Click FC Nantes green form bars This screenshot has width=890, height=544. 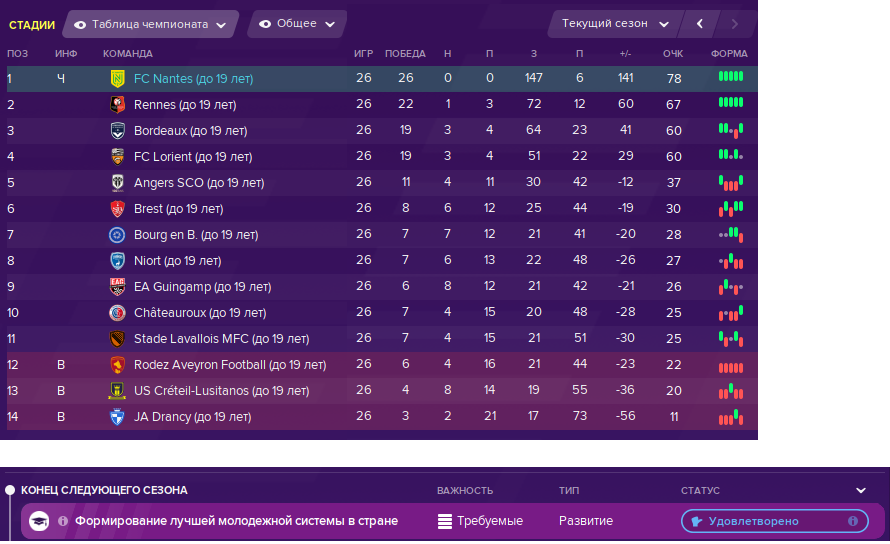pos(731,77)
